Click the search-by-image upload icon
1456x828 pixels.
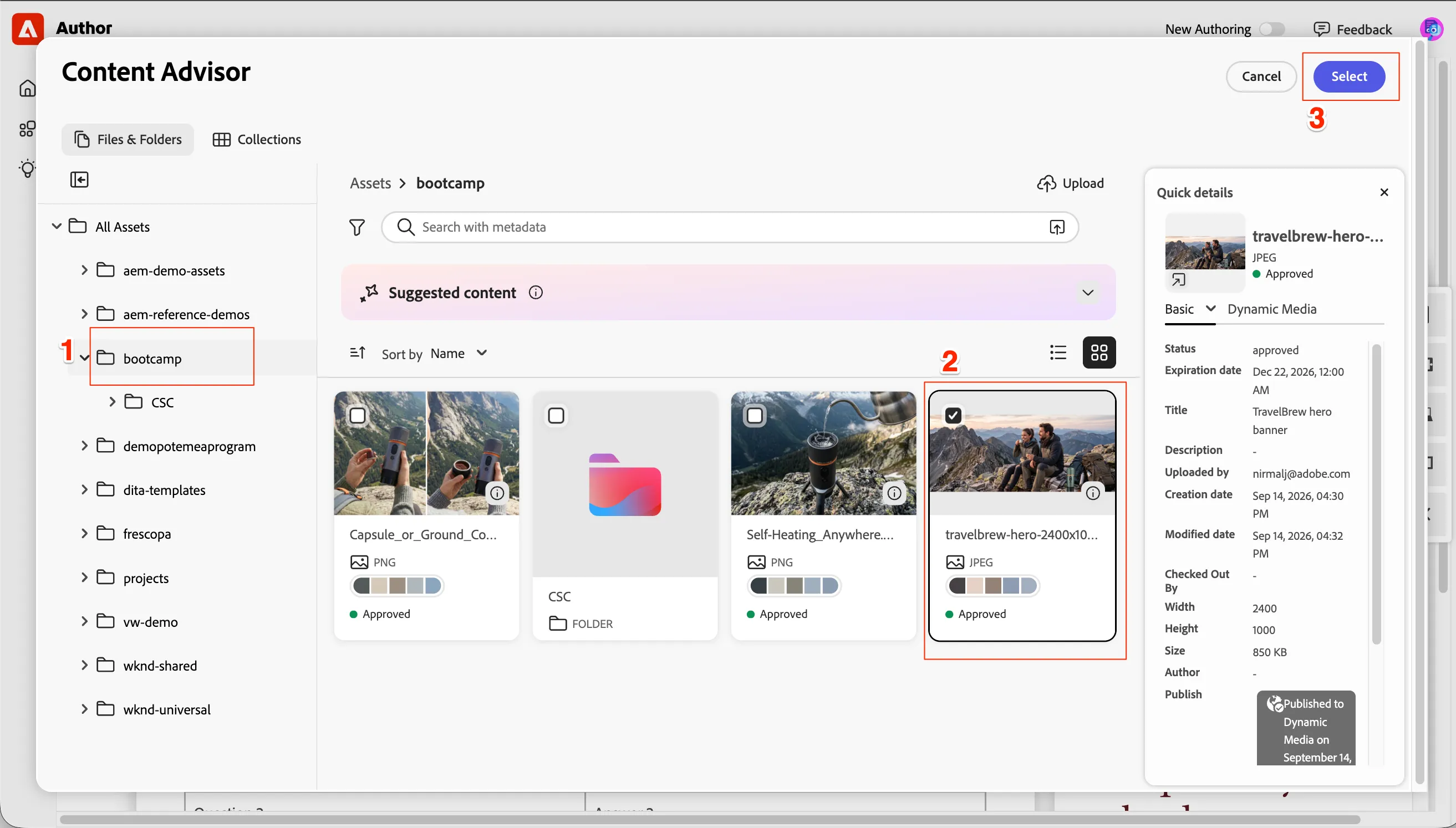[1057, 227]
